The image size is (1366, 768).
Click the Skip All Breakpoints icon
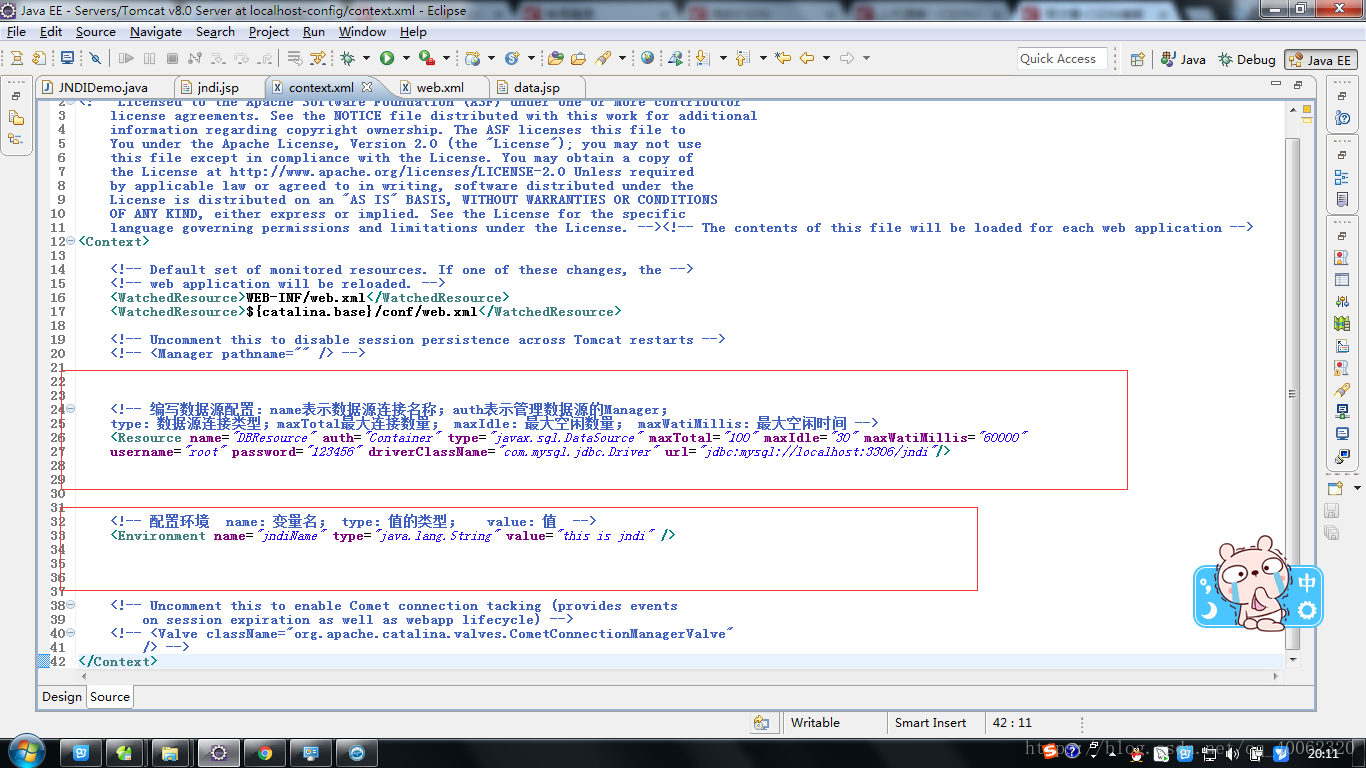point(95,58)
